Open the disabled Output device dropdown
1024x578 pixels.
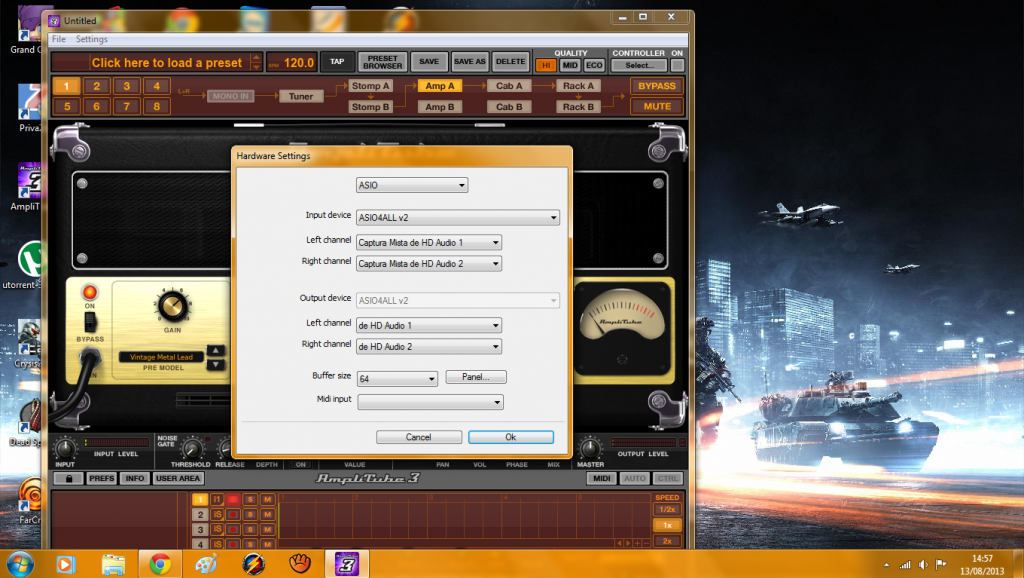[x=458, y=300]
